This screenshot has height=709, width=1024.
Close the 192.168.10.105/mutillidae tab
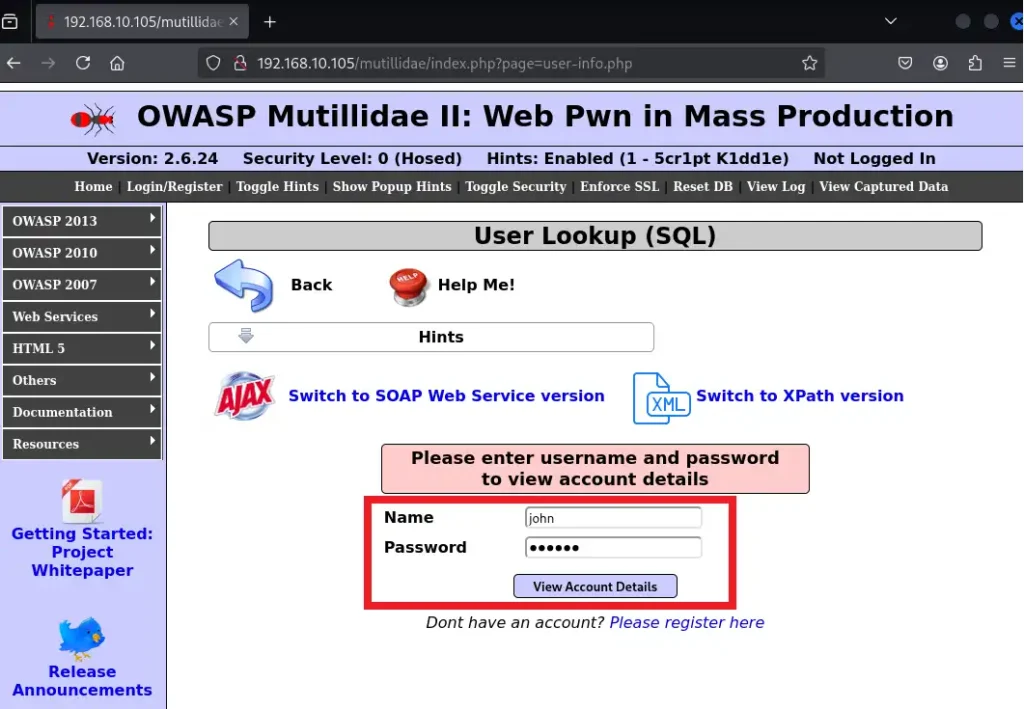coord(234,22)
